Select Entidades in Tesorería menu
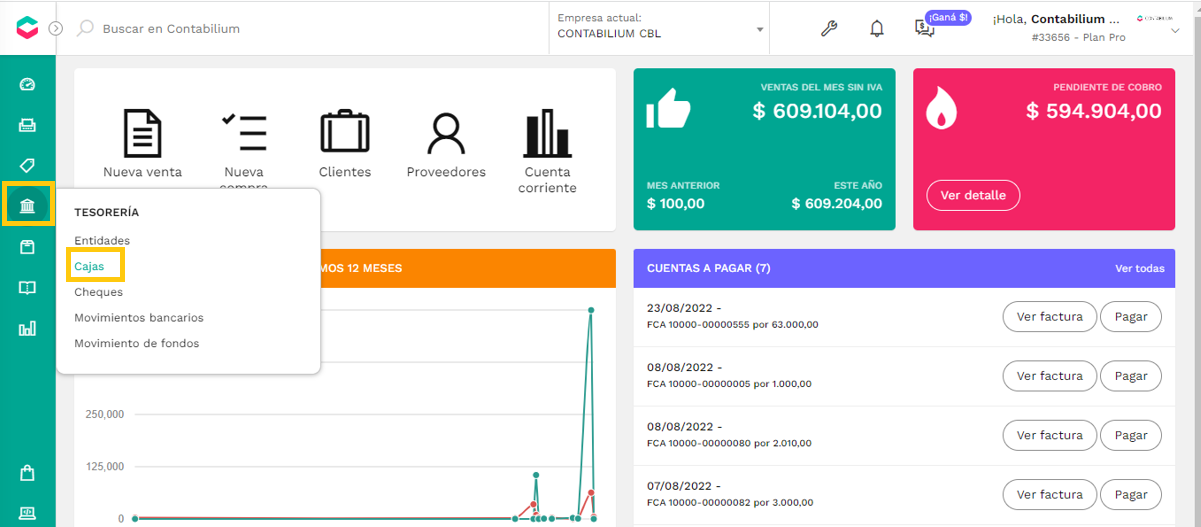Viewport: 1201px width, 527px height. point(102,240)
